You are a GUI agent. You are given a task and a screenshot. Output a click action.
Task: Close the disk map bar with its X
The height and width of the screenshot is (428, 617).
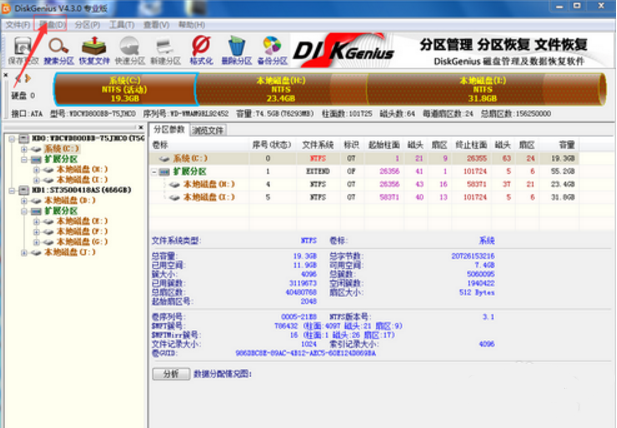pyautogui.click(x=6, y=74)
